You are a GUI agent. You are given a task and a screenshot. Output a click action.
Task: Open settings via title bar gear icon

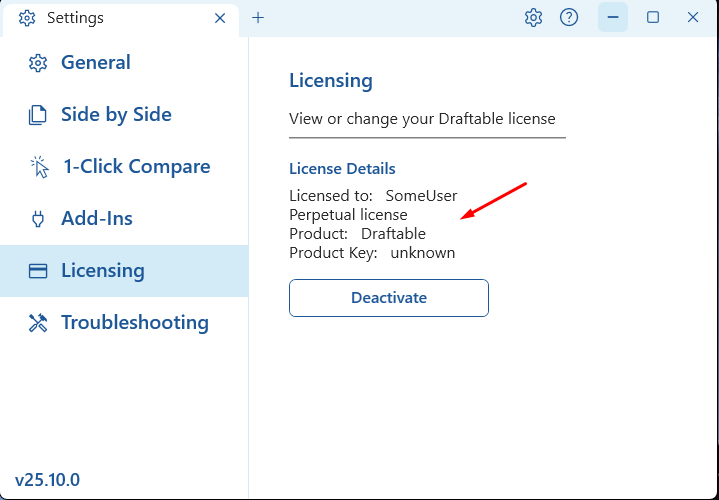(533, 18)
